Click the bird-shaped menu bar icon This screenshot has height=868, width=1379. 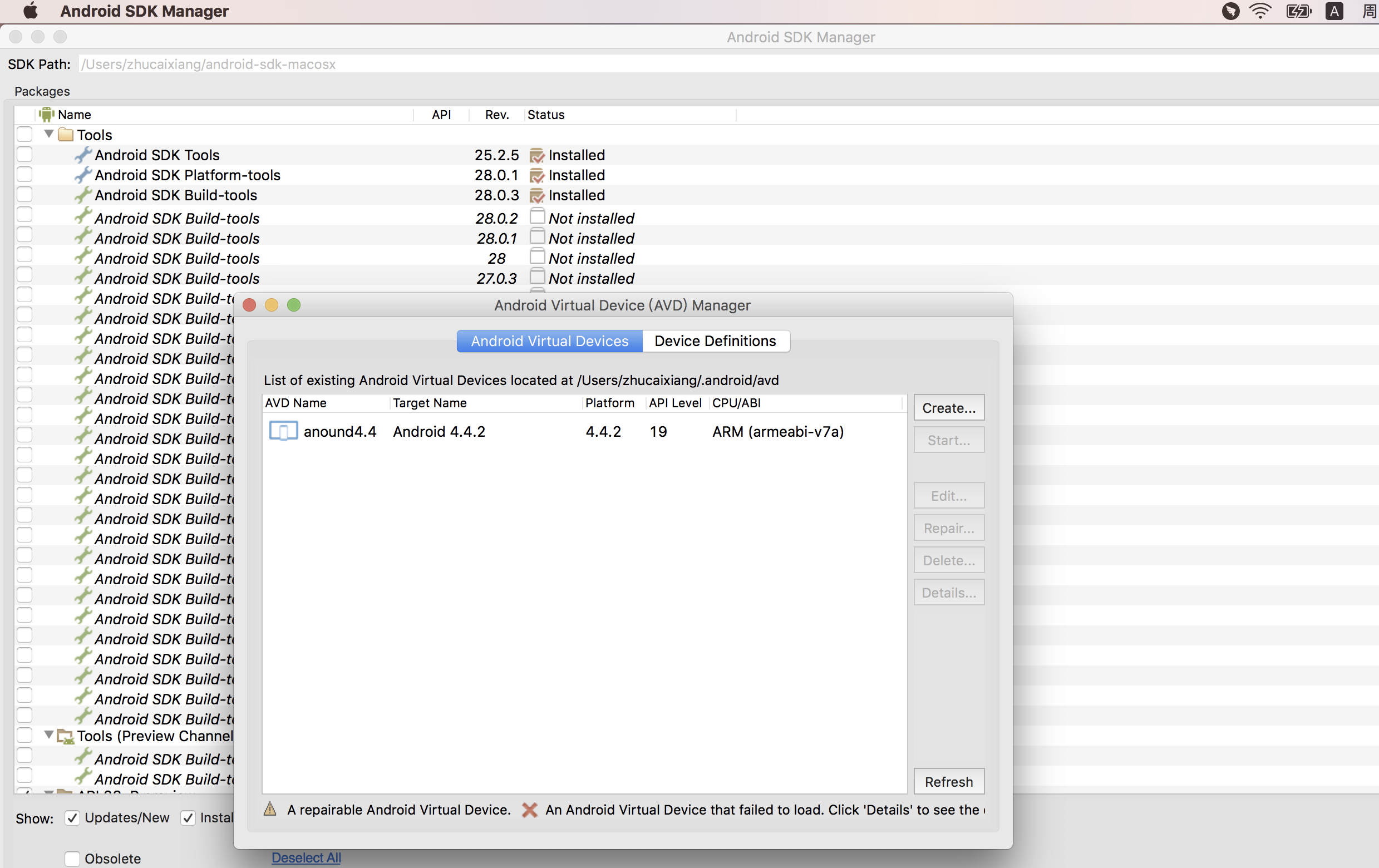pos(1230,11)
